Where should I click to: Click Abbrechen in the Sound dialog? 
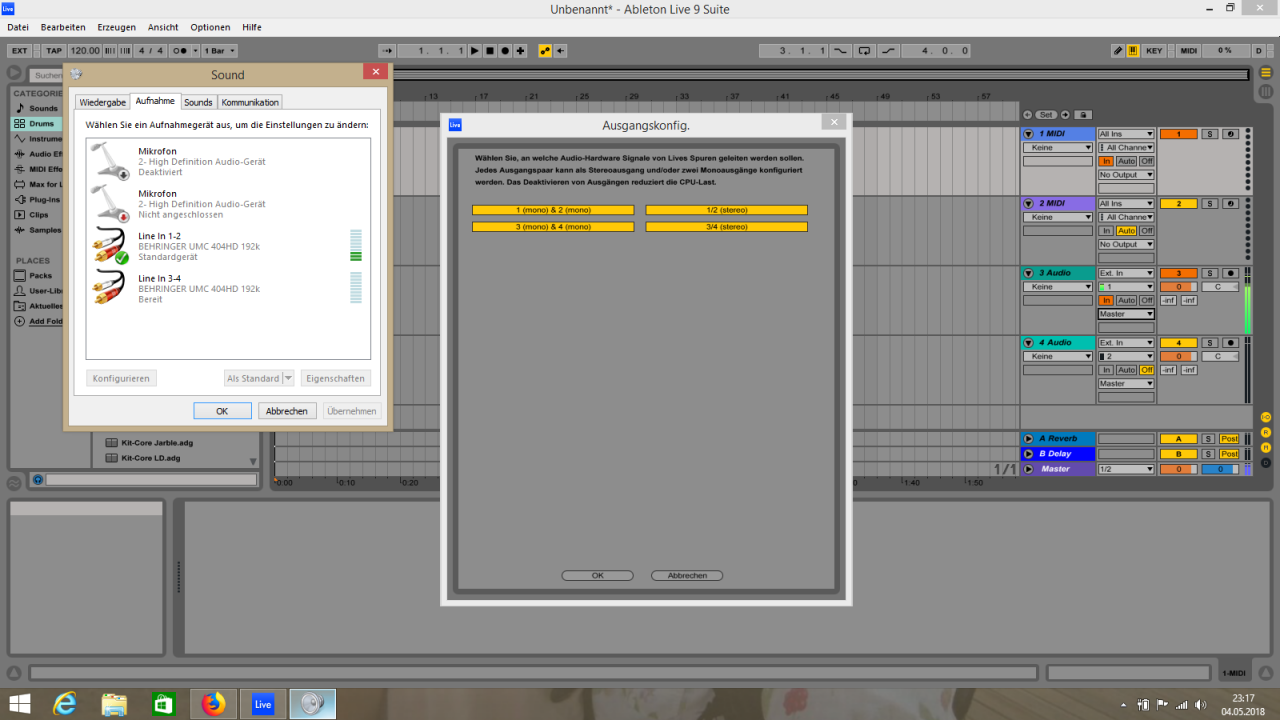[287, 411]
